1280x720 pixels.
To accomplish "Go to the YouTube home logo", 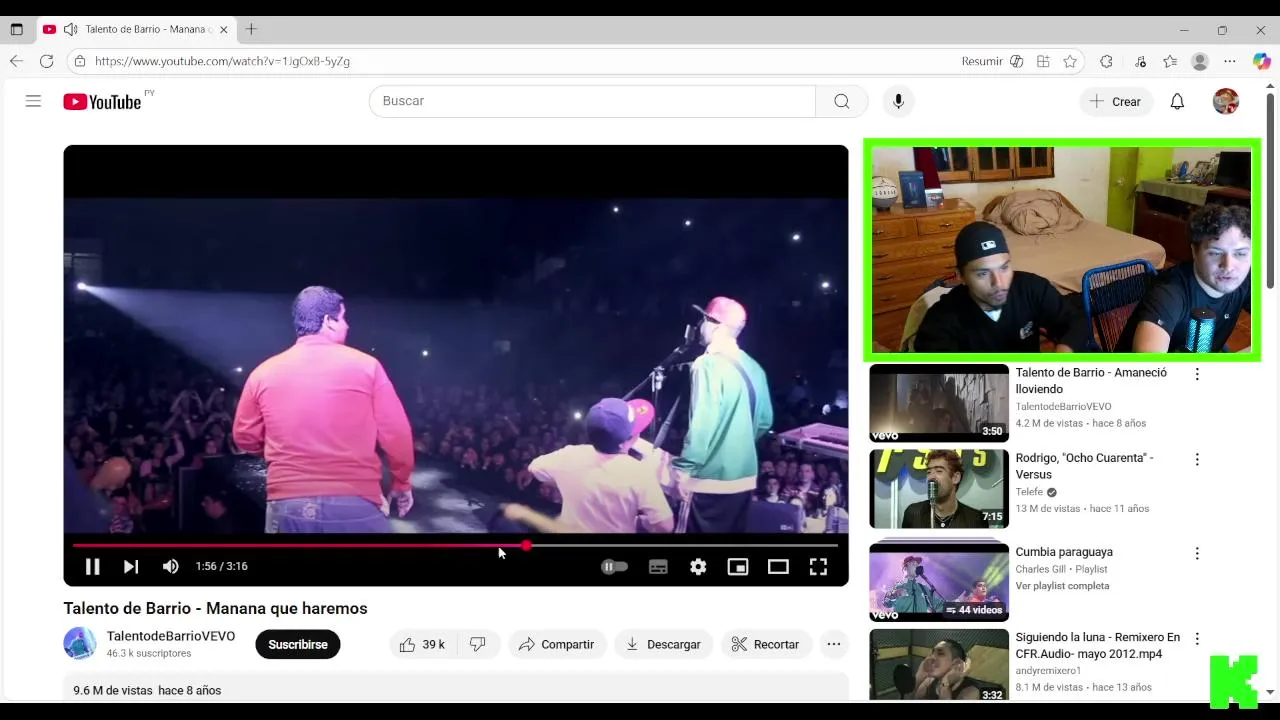I will click(102, 101).
